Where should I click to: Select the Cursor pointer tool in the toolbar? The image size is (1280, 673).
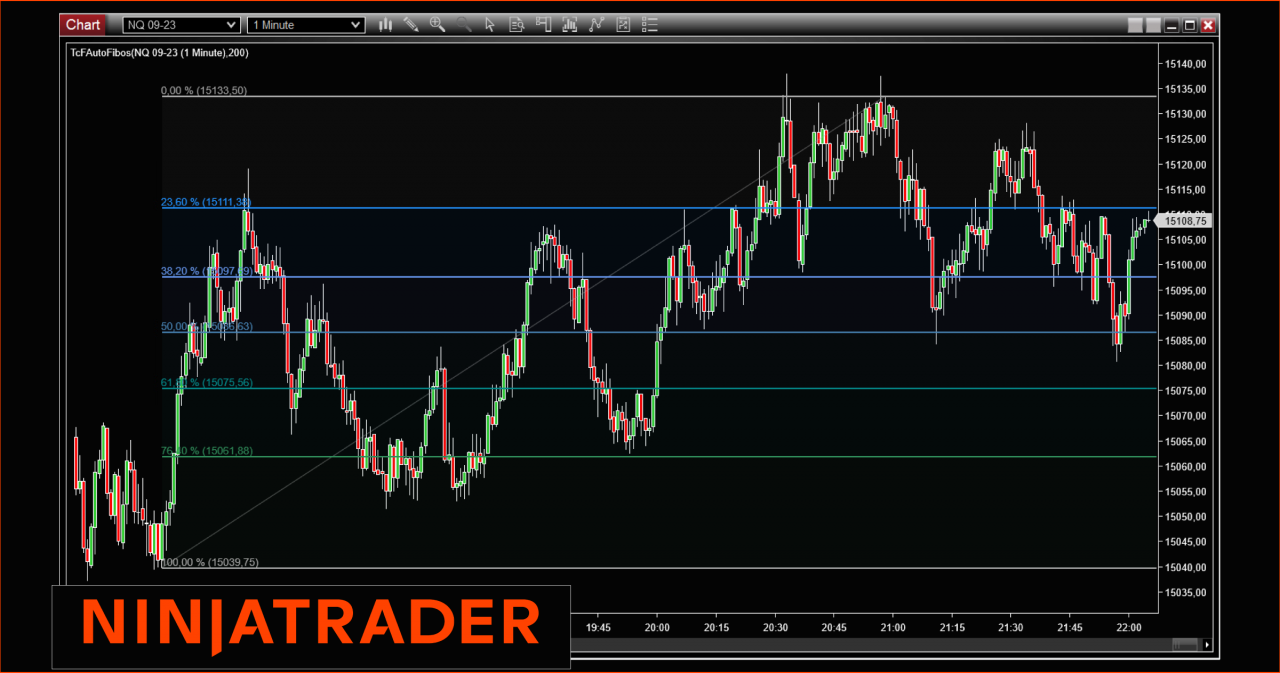pyautogui.click(x=489, y=24)
